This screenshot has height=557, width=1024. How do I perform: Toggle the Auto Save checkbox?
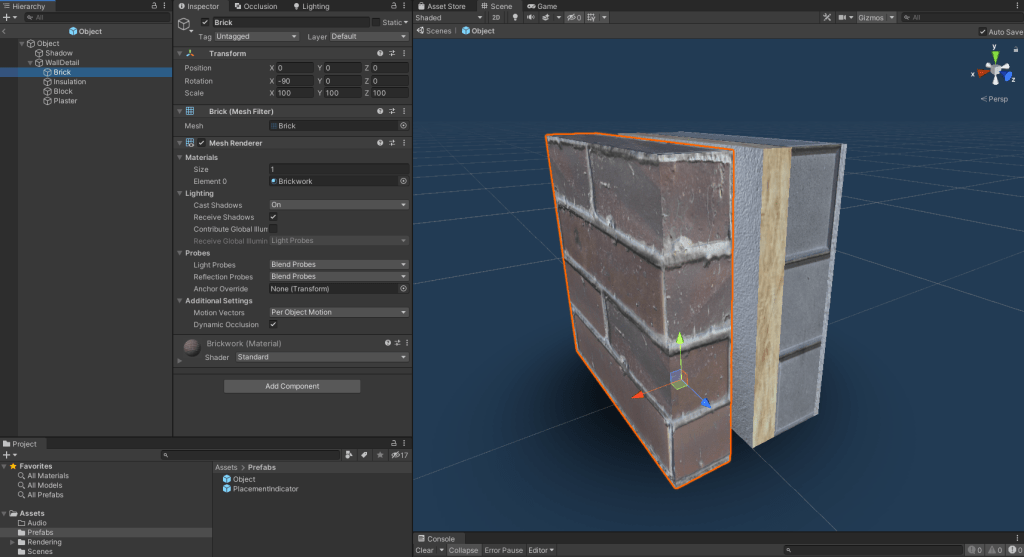point(981,31)
